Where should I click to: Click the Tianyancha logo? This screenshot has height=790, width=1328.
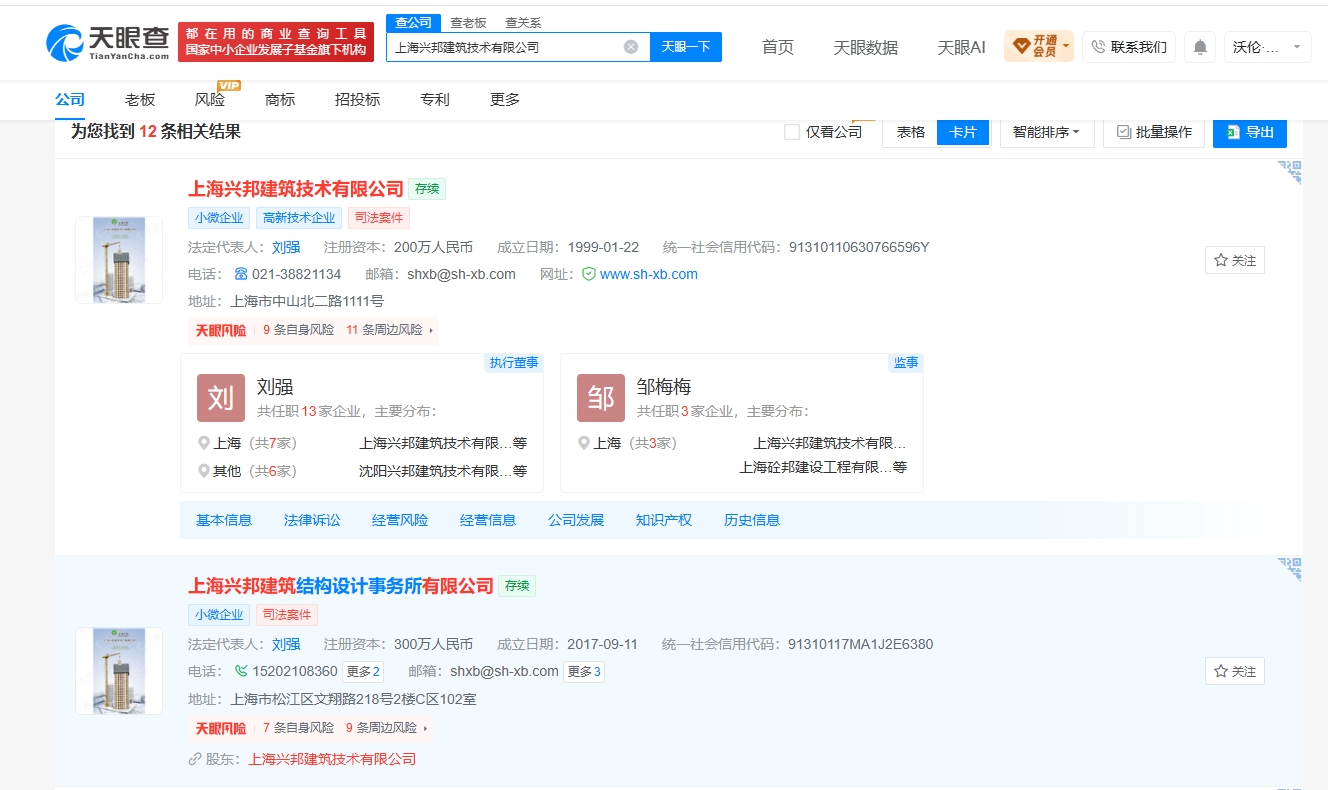(108, 42)
